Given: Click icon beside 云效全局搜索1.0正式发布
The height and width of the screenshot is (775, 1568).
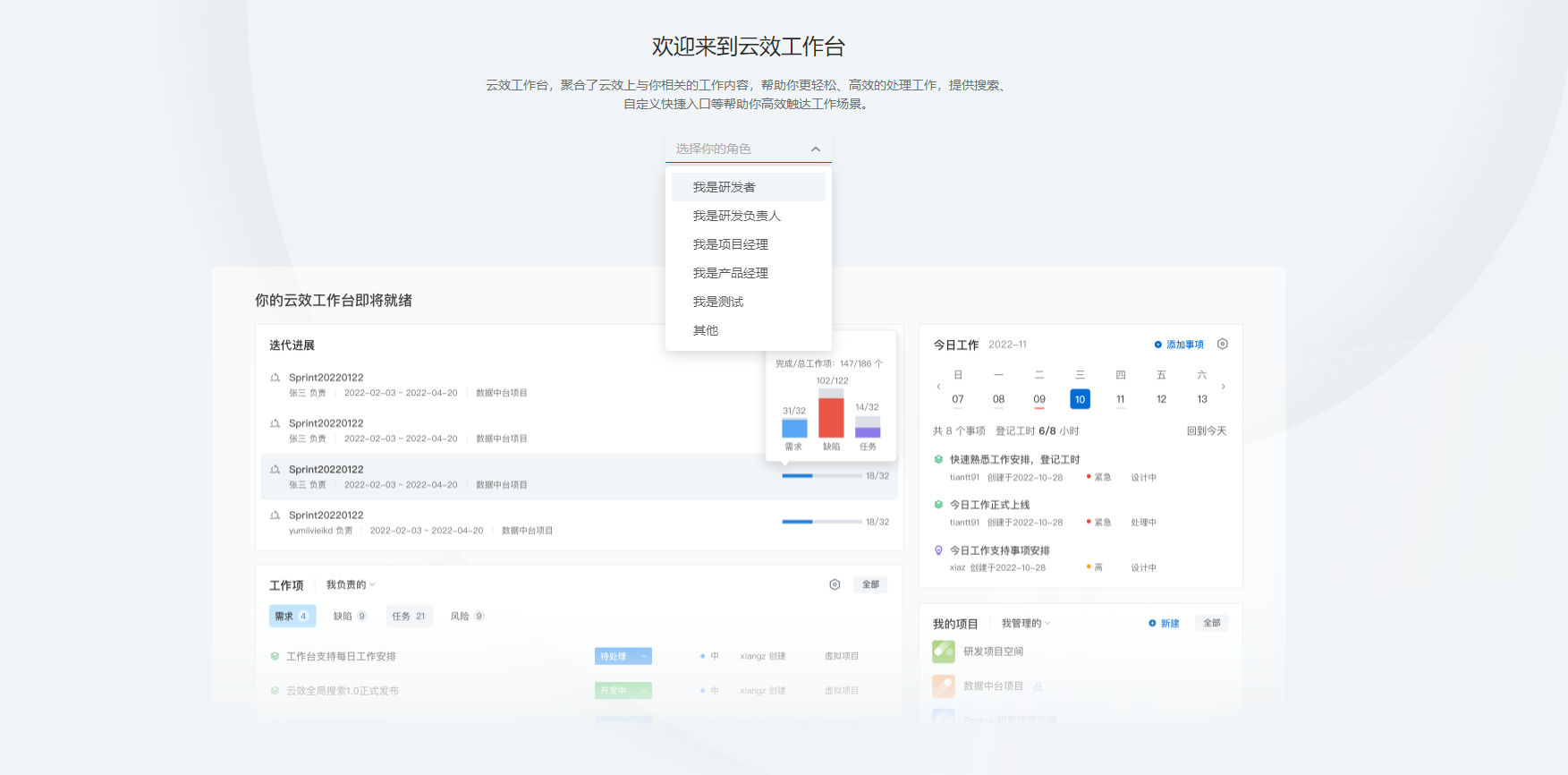Looking at the screenshot, I should tap(275, 690).
